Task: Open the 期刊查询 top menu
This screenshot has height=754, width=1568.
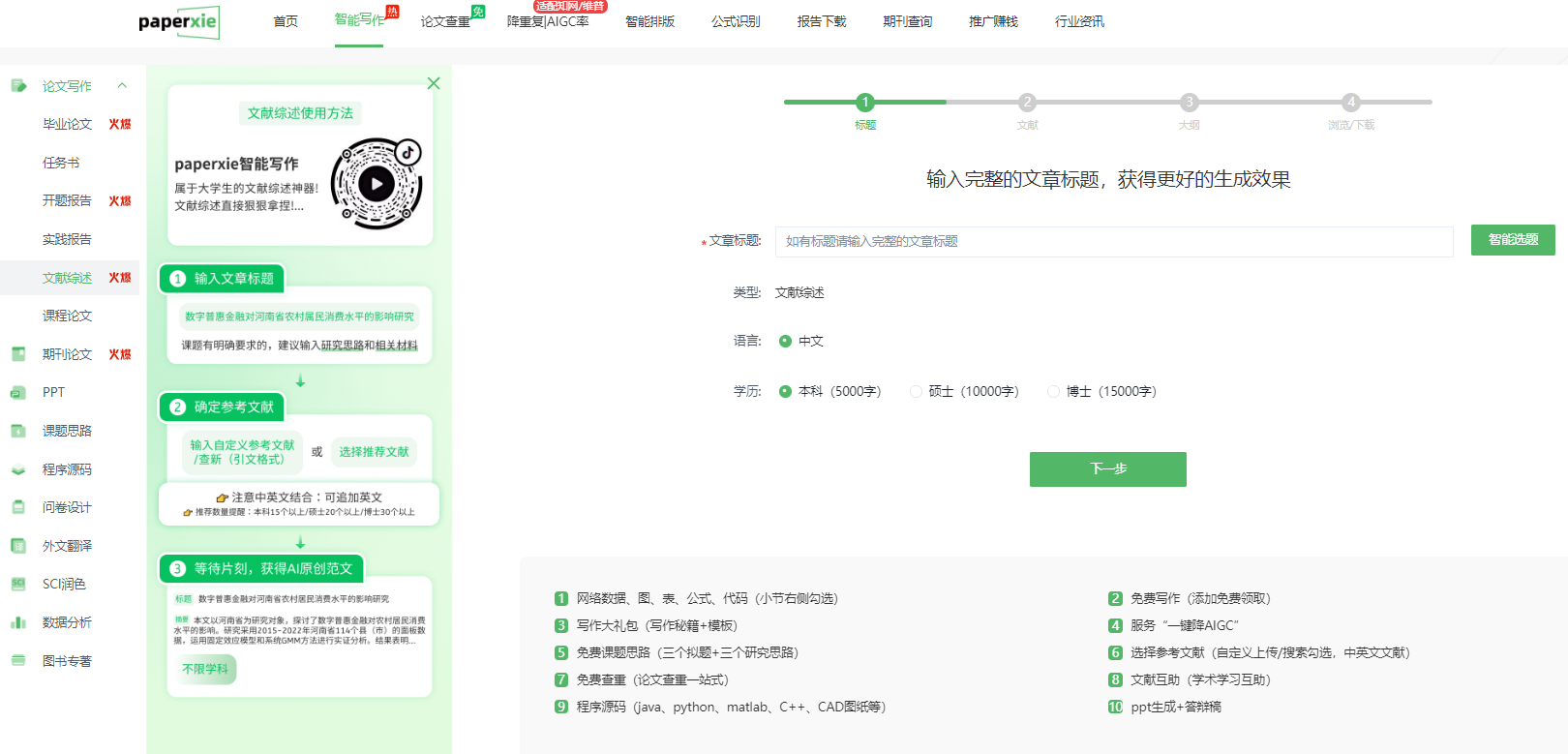Action: tap(907, 21)
